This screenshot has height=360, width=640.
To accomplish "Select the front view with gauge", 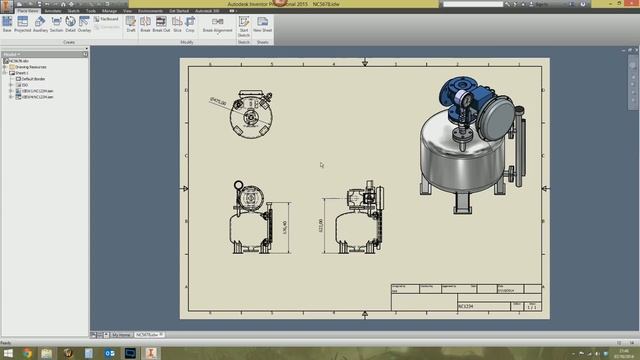I will [251, 218].
